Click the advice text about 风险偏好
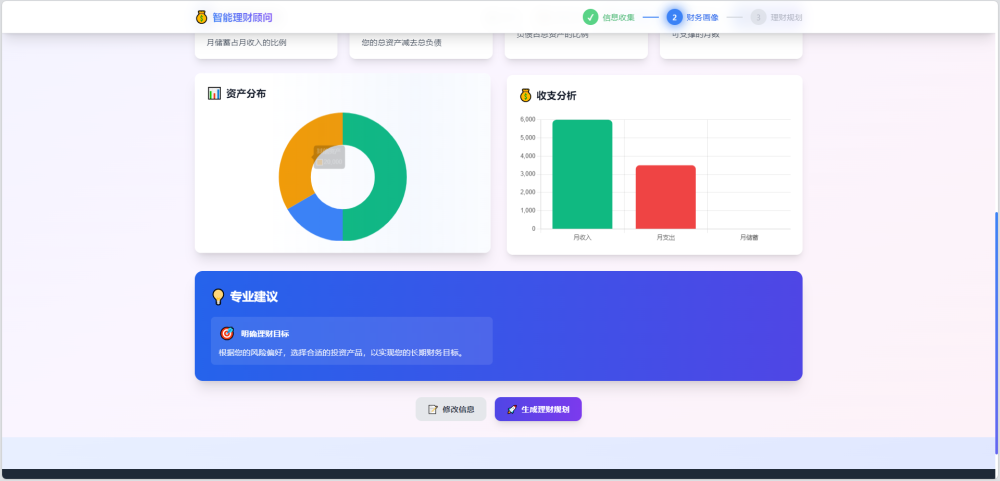The height and width of the screenshot is (481, 1000). [x=342, y=352]
